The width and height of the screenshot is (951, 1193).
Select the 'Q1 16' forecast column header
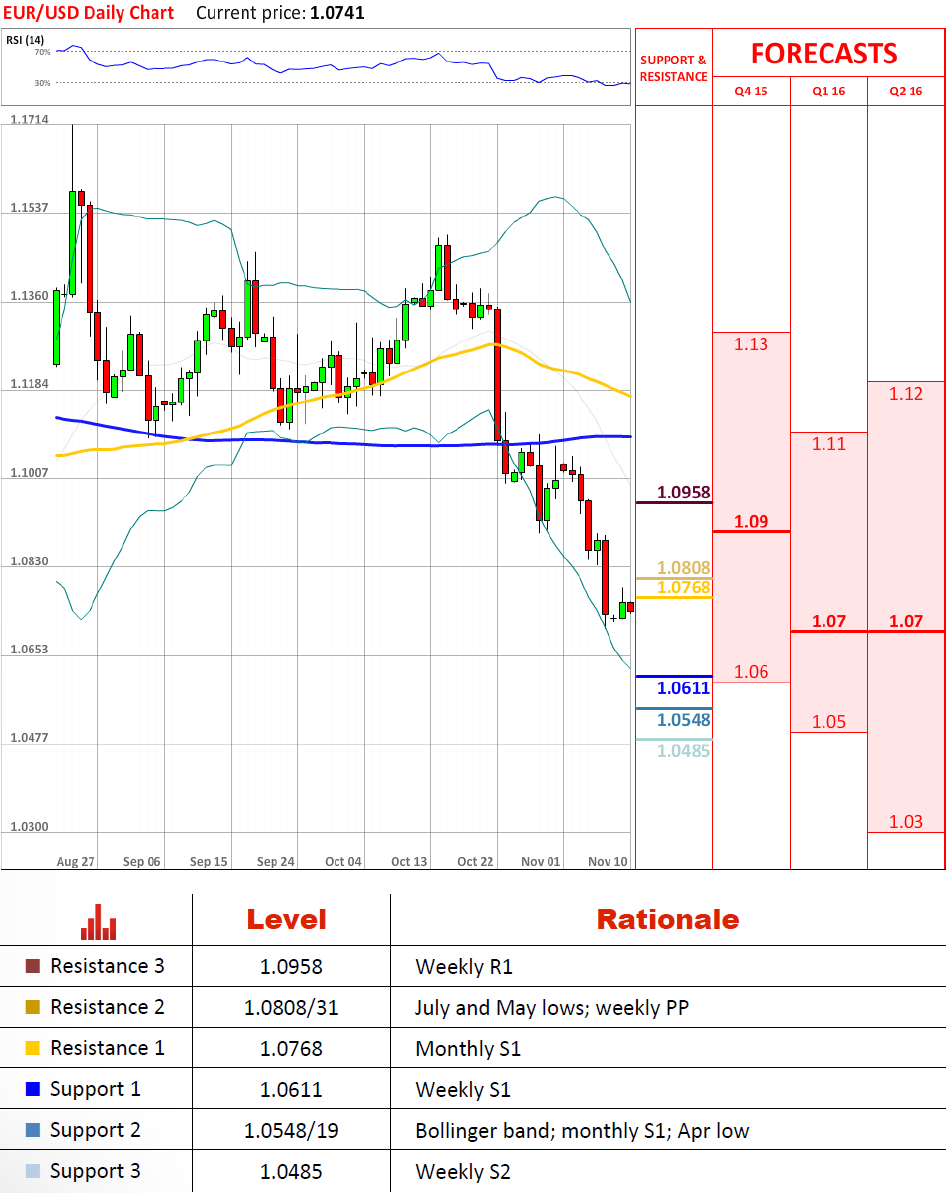[829, 91]
